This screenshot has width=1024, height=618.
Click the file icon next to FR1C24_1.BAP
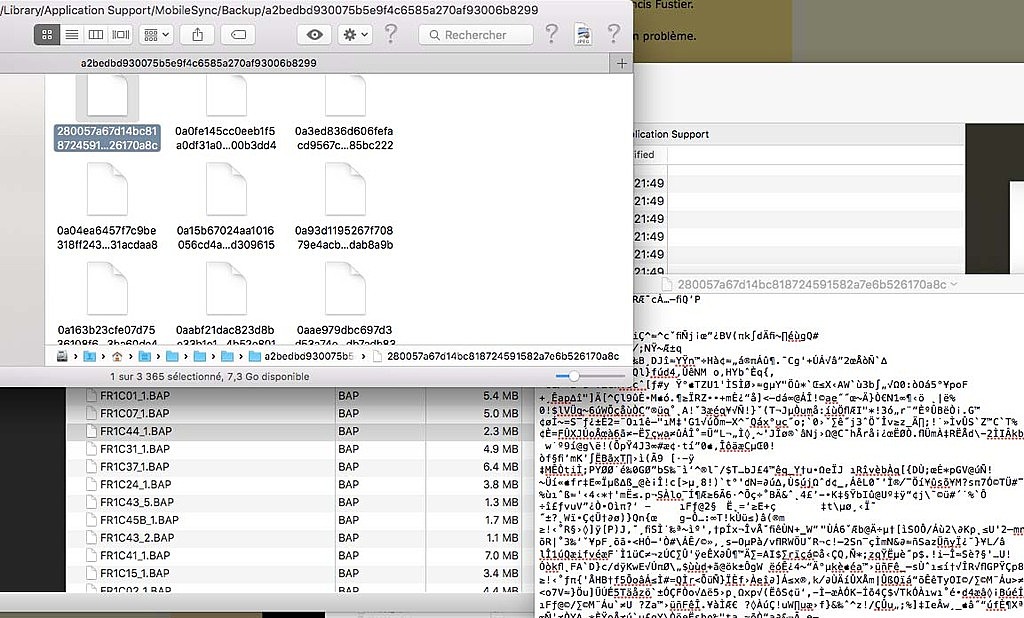(x=91, y=484)
